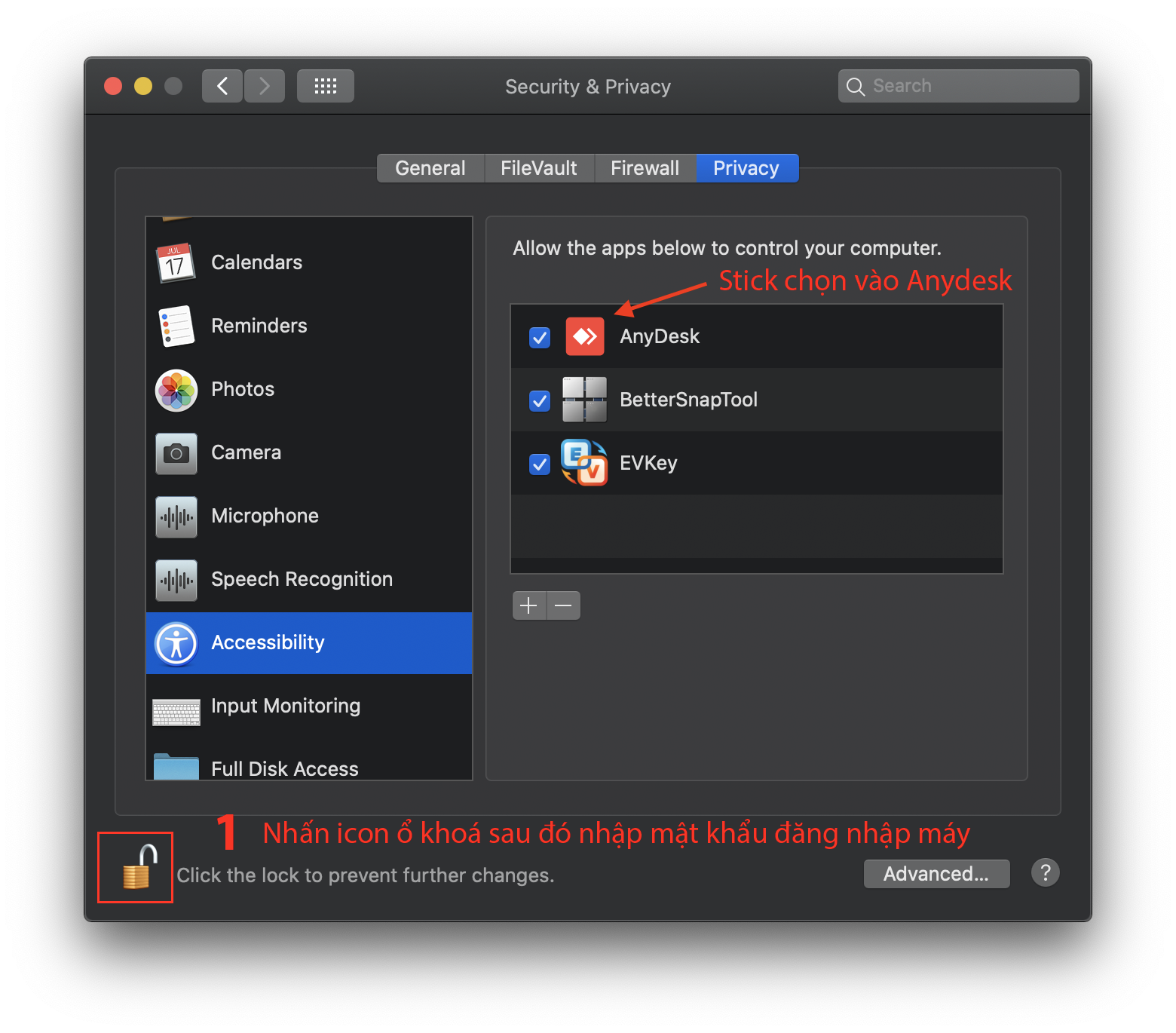Viewport: 1176px width, 1033px height.
Task: Open the FileVault tab
Action: pos(539,168)
